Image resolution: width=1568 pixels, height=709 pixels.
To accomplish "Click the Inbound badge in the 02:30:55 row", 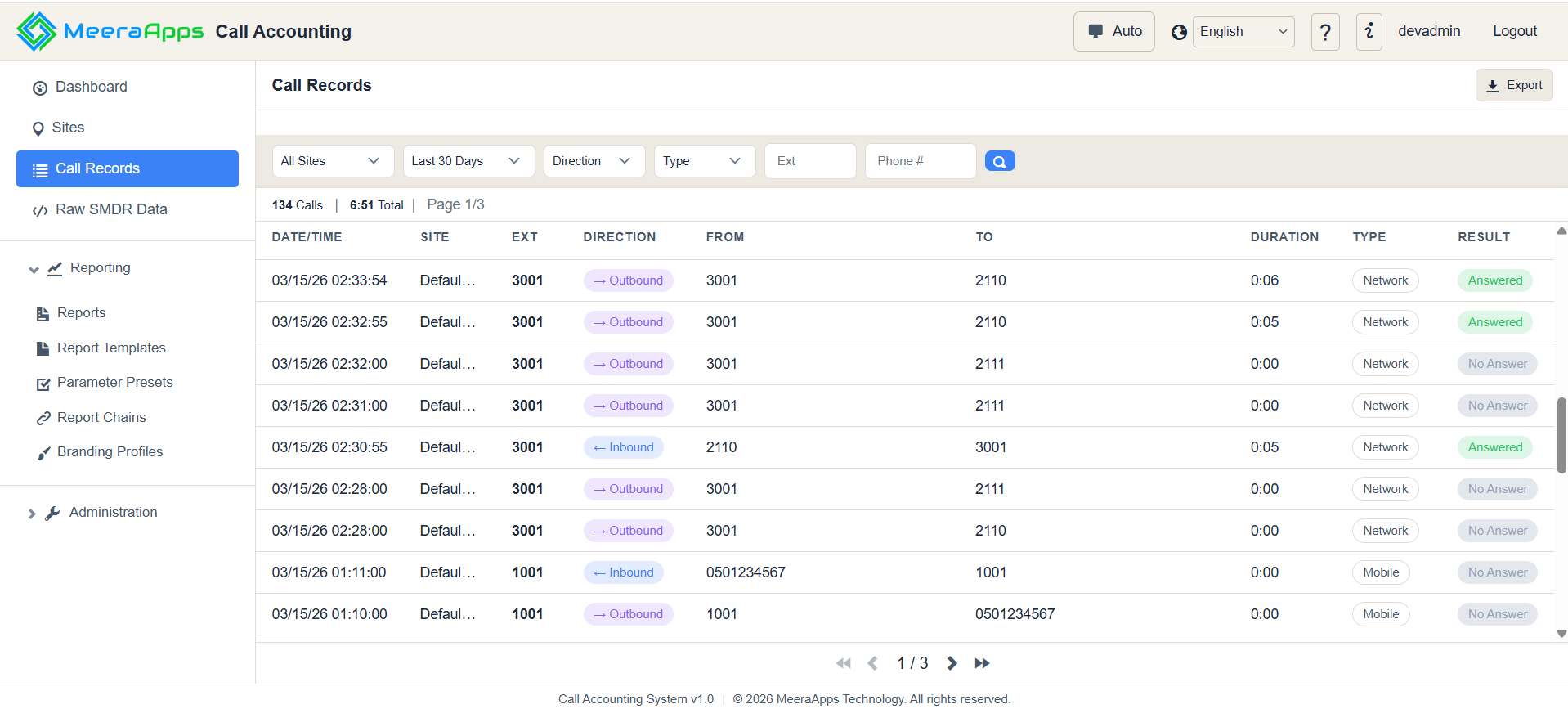I will 624,447.
